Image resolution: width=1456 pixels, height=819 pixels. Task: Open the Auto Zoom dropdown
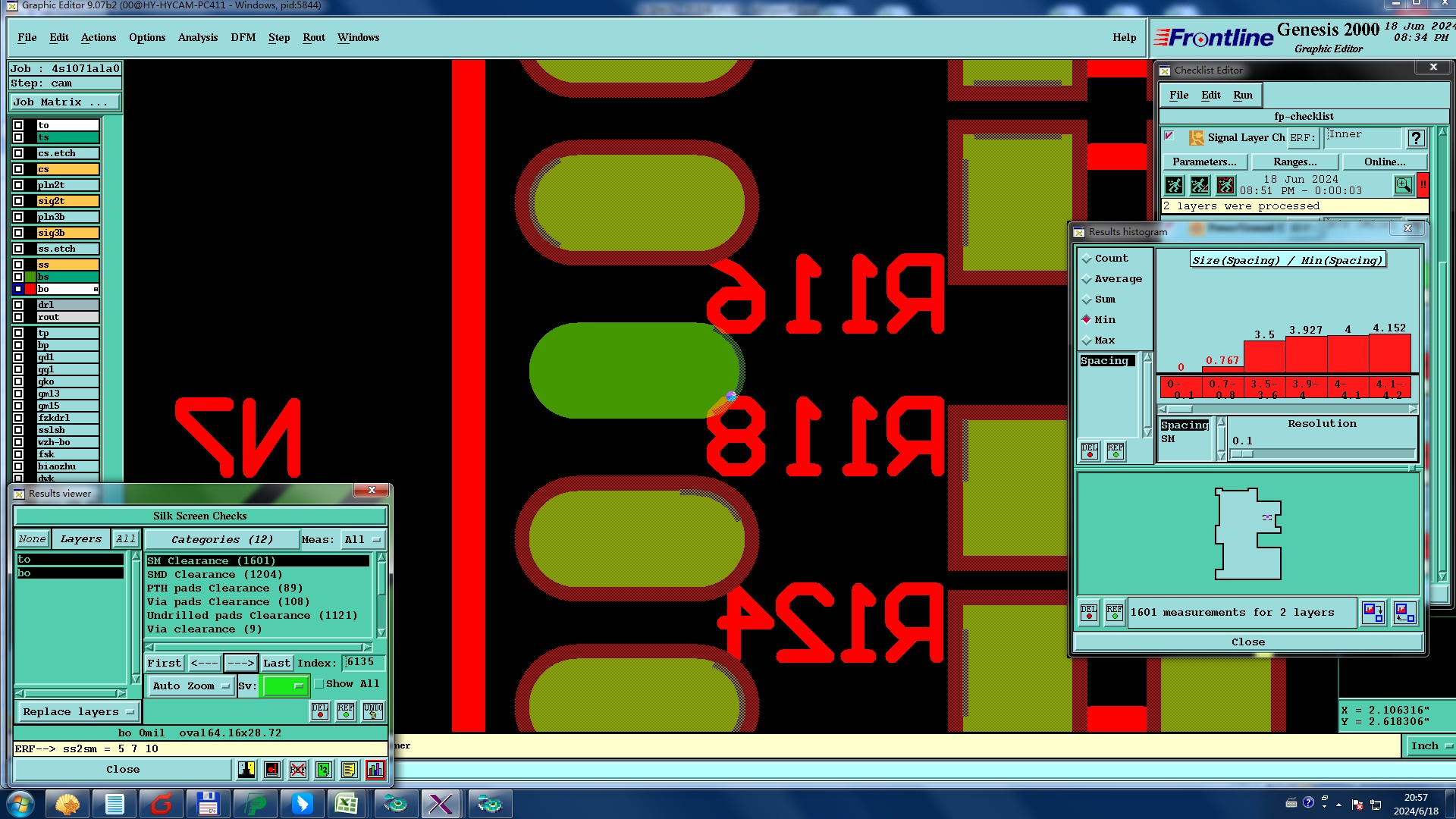190,686
